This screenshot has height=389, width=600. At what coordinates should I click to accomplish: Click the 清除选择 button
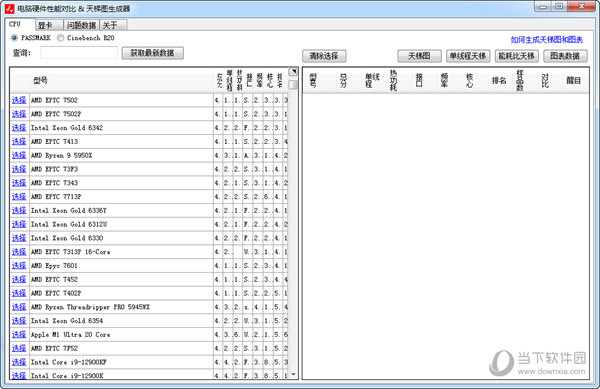point(324,56)
